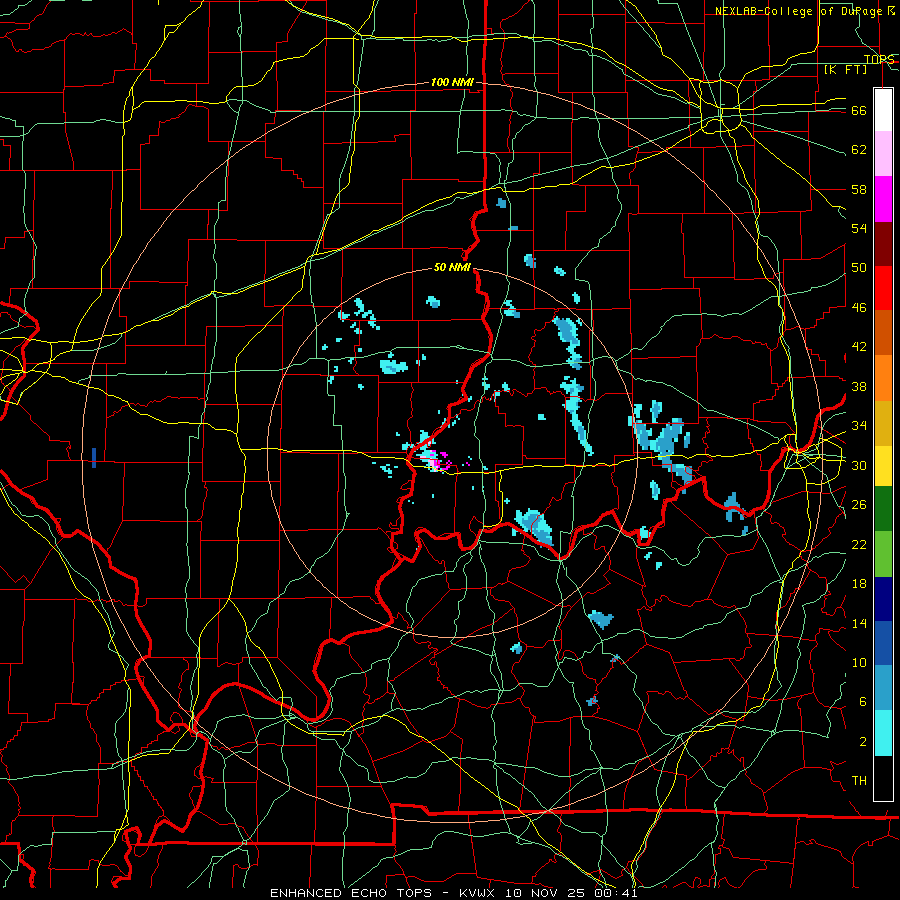This screenshot has width=900, height=900.
Task: Click the yellow 34 legend swatch
Action: (x=883, y=465)
